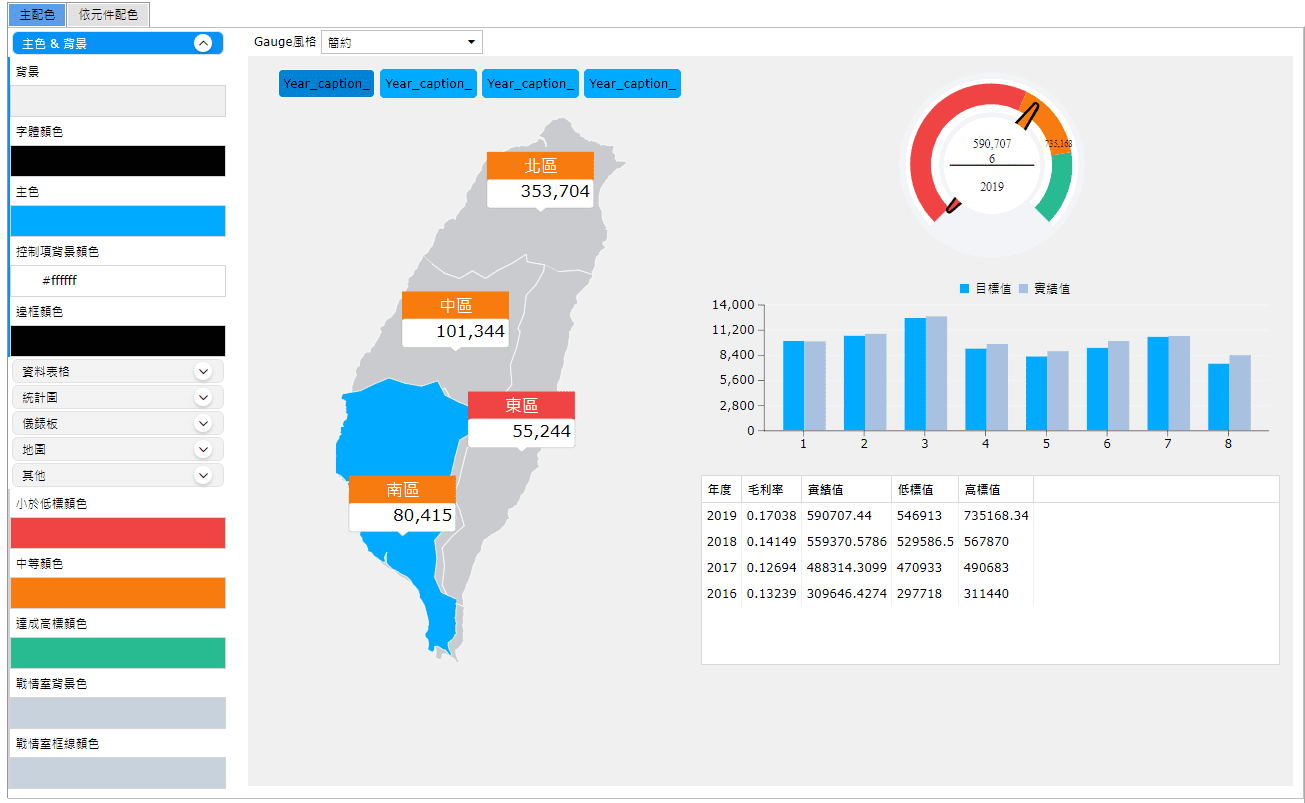Select the 2019 table row cell
Viewport: 1305px width, 803px height.
(x=721, y=516)
